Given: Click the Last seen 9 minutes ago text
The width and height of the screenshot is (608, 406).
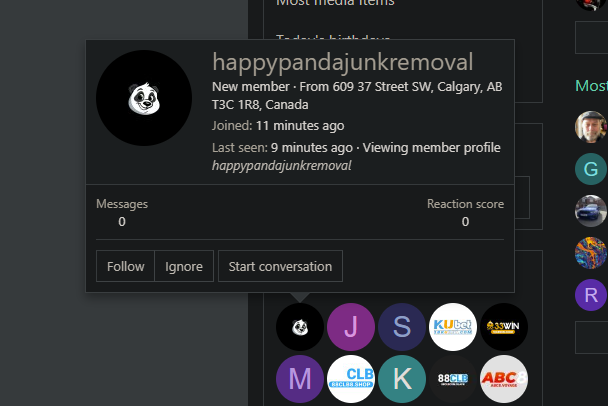Looking at the screenshot, I should [x=282, y=148].
